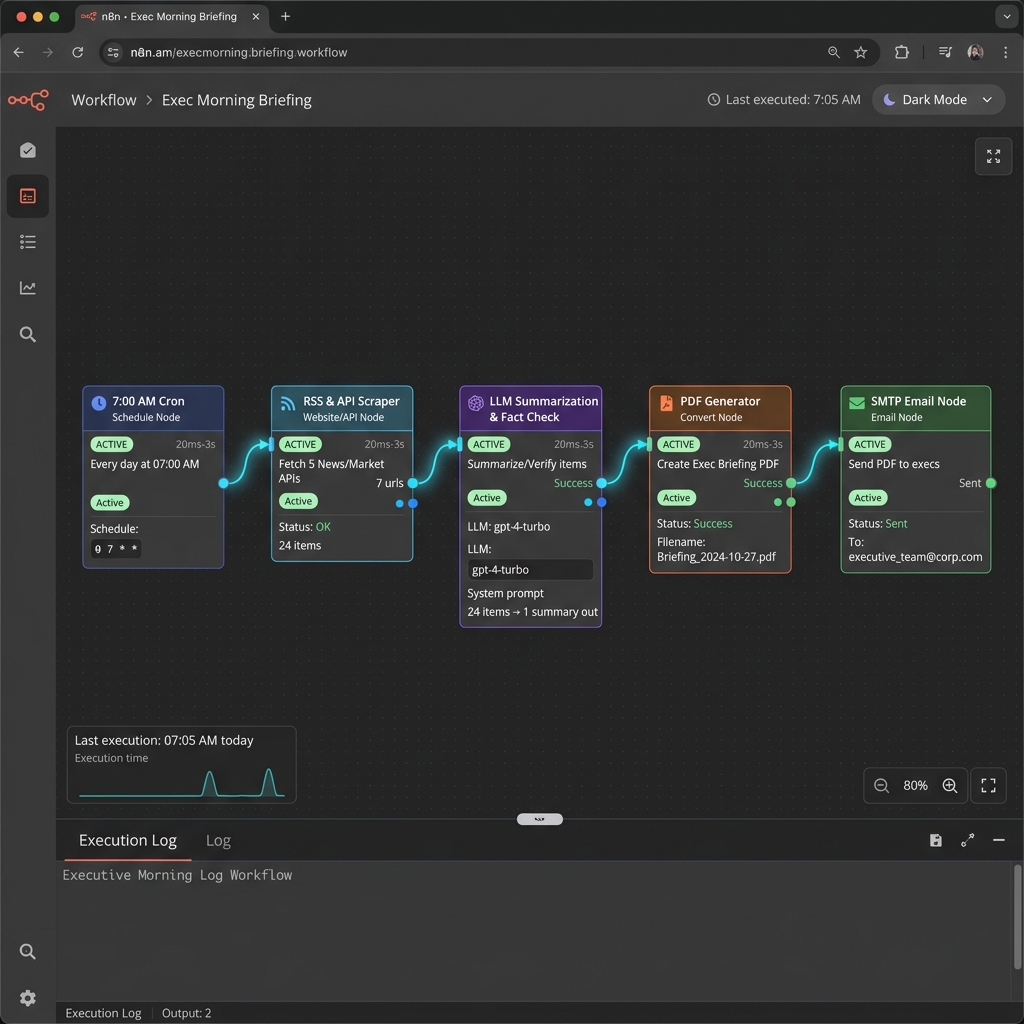The width and height of the screenshot is (1024, 1024).
Task: Open a new browser tab
Action: pos(285,16)
